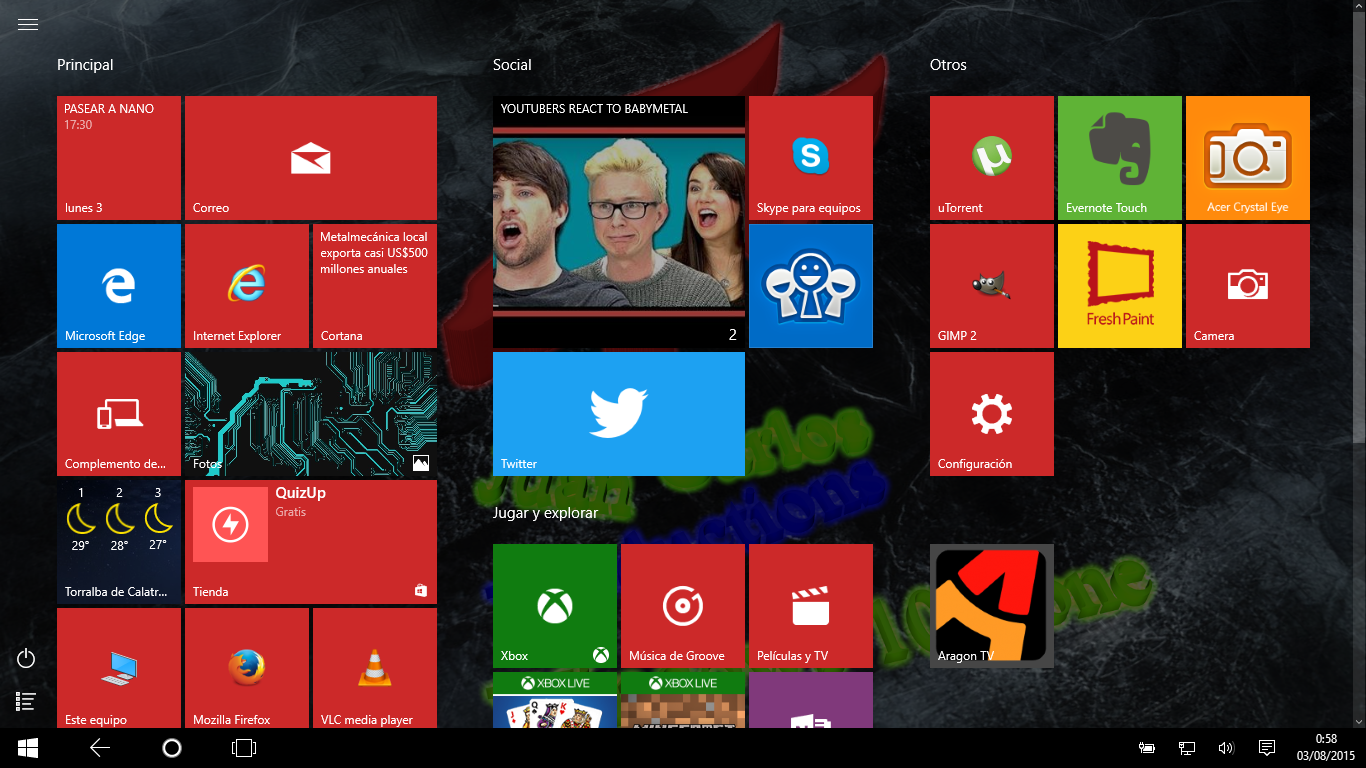Screen dimensions: 1366x768
Task: Open the weather tile for Torralba de Calatrava
Action: [119, 542]
